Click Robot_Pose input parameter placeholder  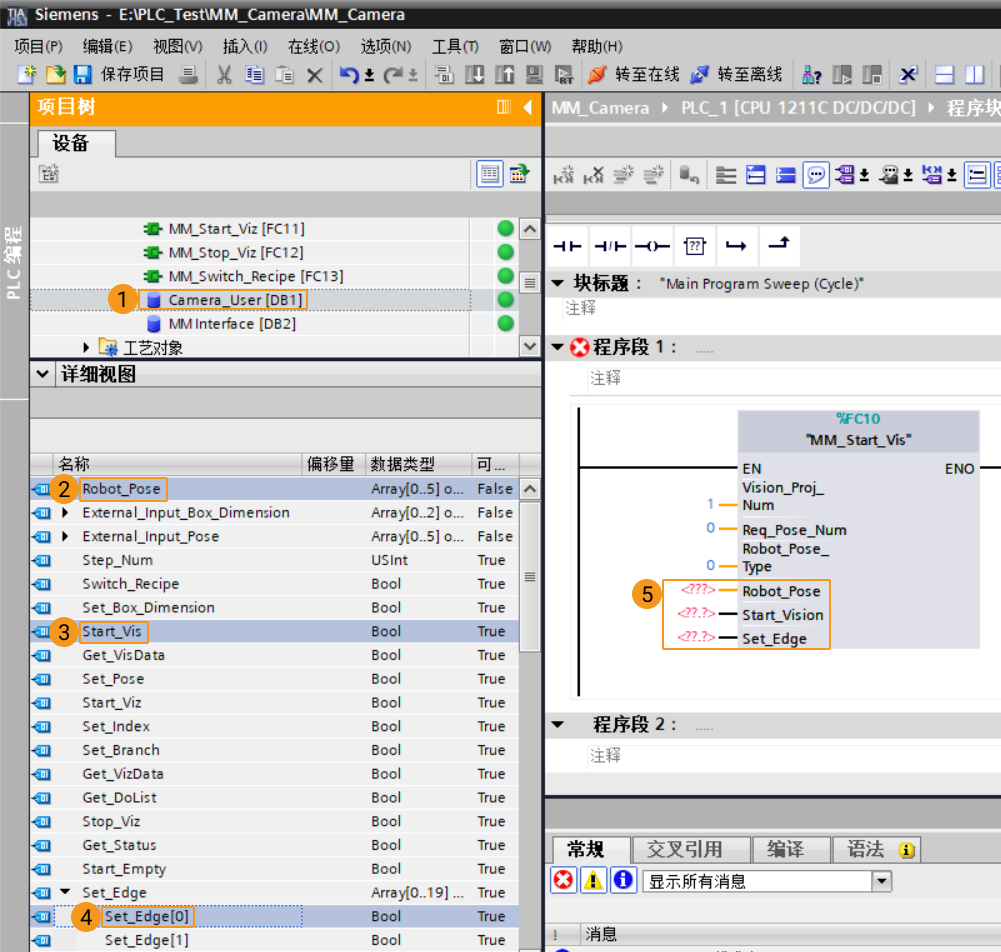(x=698, y=590)
